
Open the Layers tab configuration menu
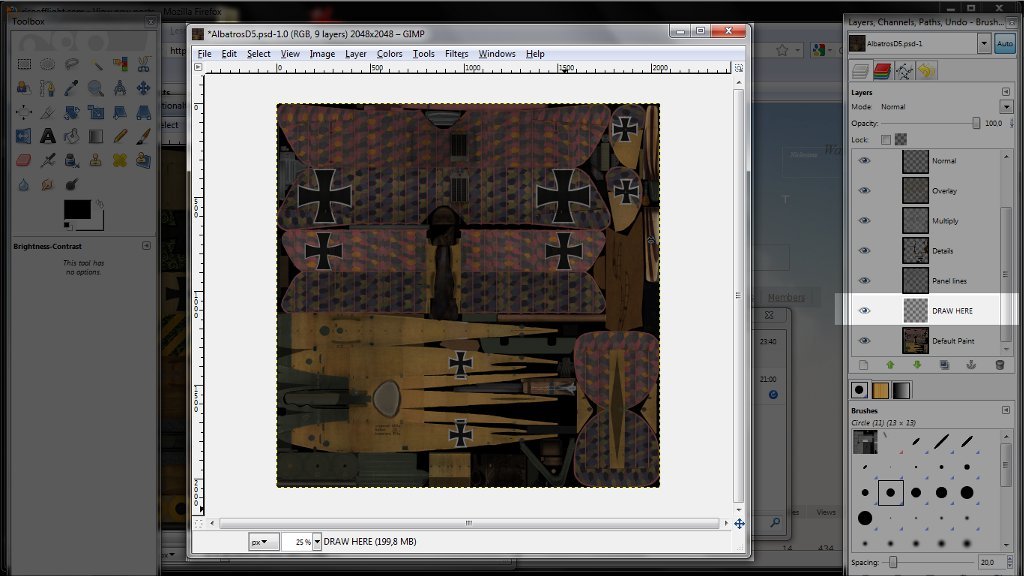click(x=1006, y=92)
